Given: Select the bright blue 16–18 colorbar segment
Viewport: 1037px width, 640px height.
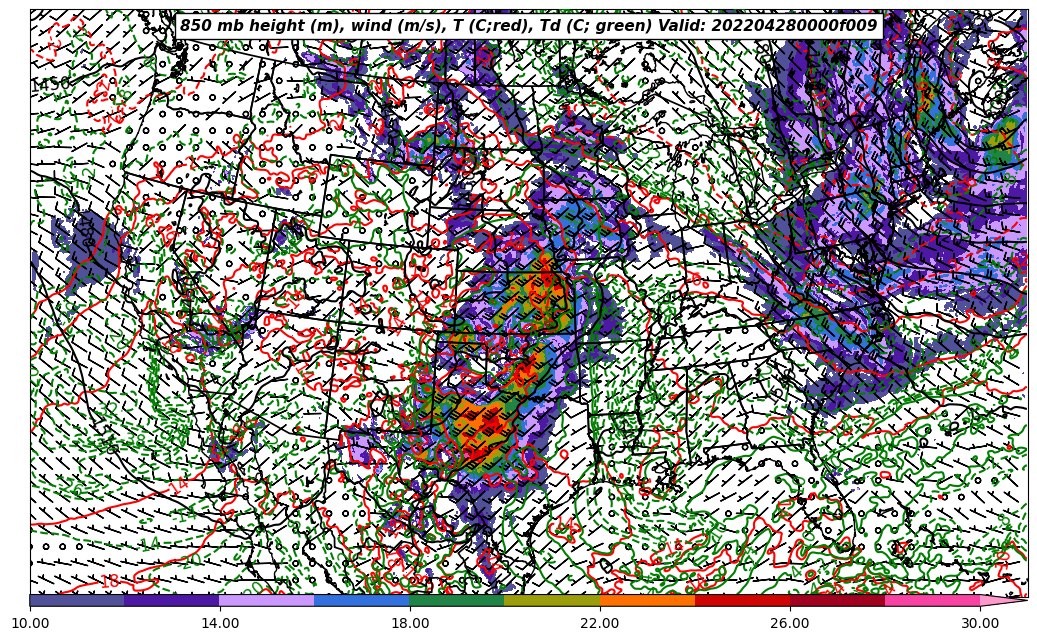Looking at the screenshot, I should 362,600.
